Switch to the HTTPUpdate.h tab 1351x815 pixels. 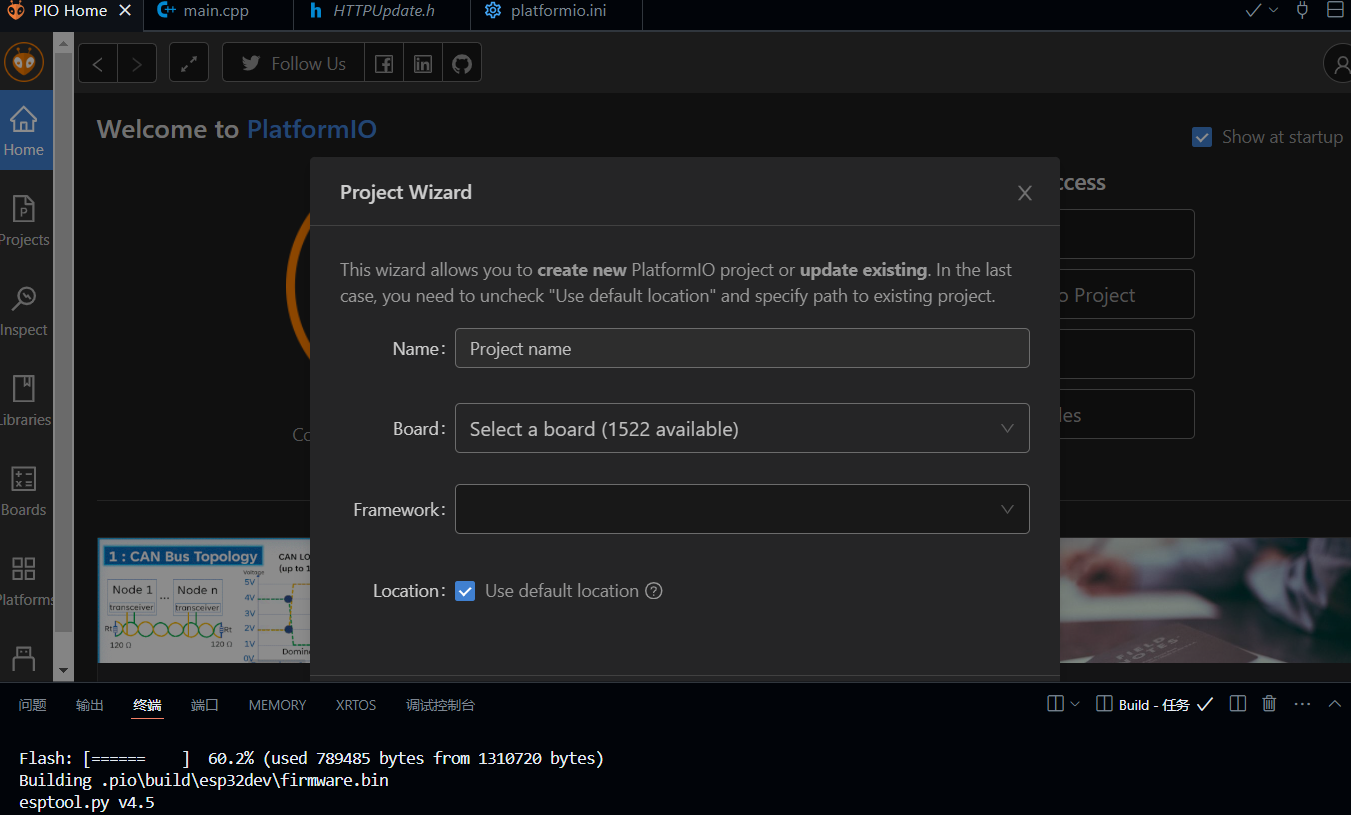click(x=382, y=11)
